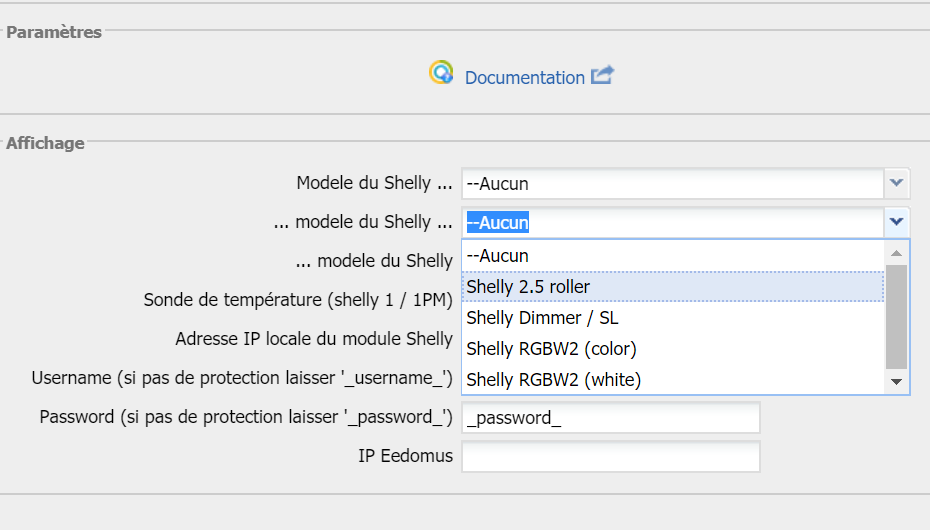Click the IP Eedomus input field

(611, 456)
